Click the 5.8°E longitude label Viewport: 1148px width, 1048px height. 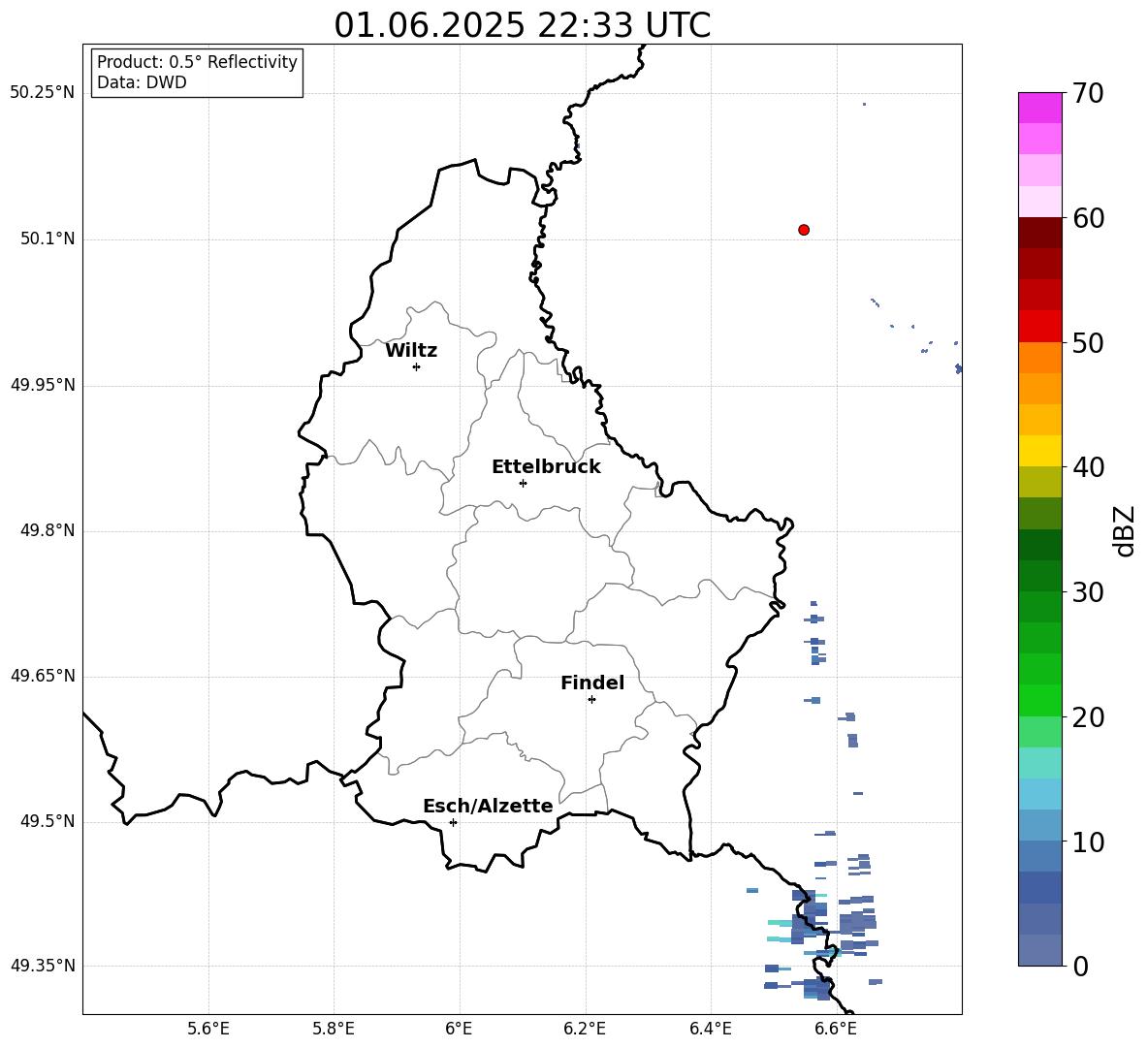point(334,1029)
